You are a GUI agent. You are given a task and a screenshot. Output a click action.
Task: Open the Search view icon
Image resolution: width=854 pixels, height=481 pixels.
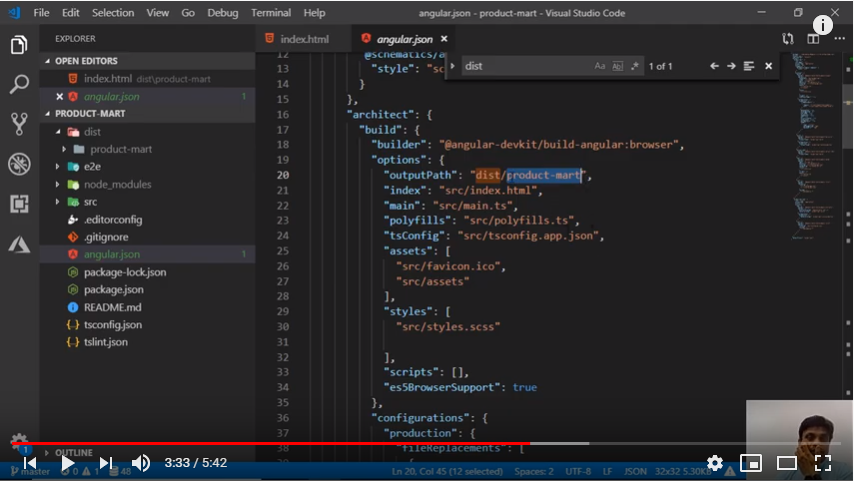(x=18, y=84)
